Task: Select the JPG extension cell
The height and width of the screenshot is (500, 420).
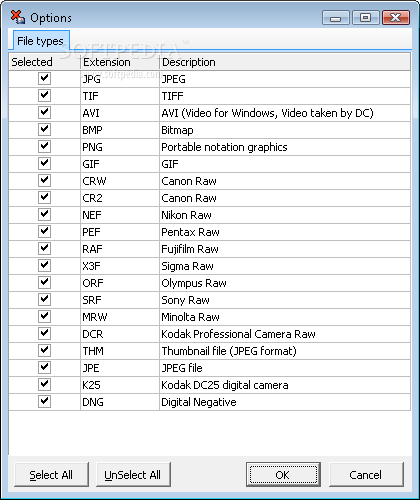Action: click(x=120, y=79)
